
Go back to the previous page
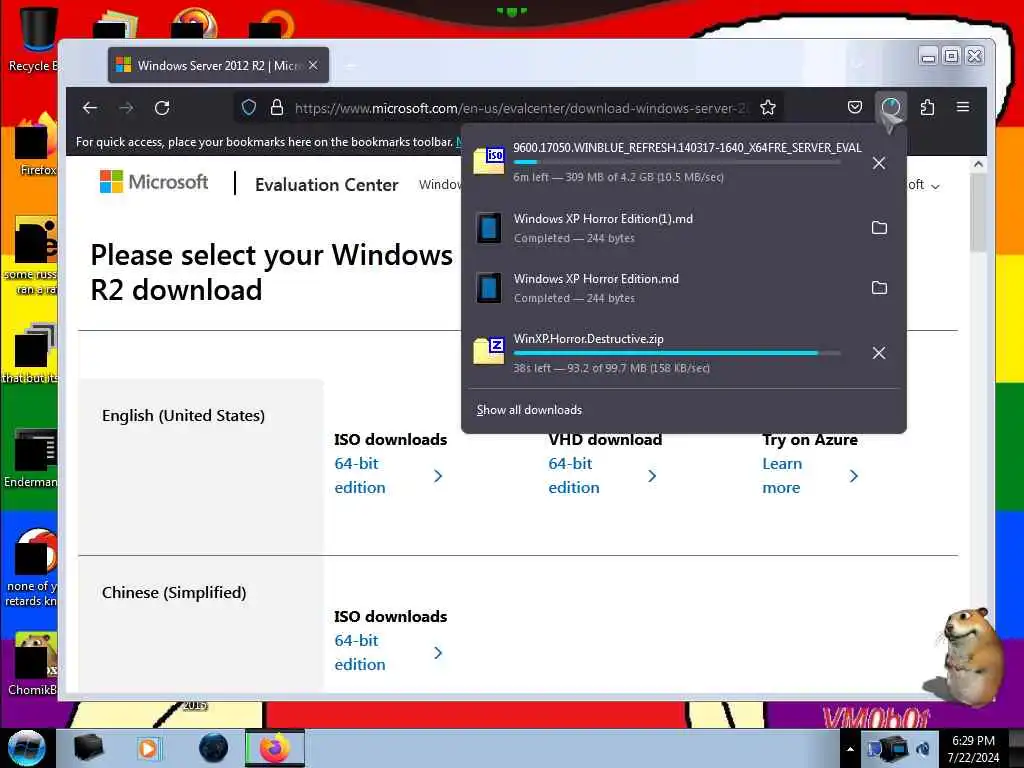[90, 108]
